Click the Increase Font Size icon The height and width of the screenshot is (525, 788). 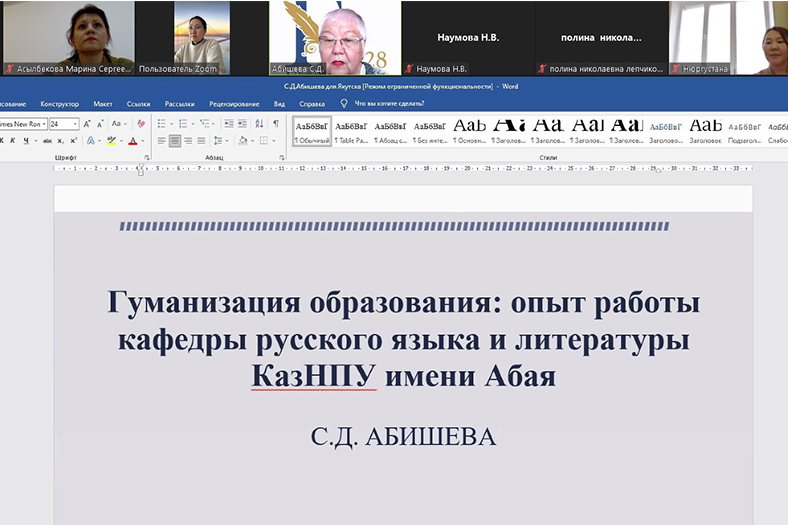88,124
